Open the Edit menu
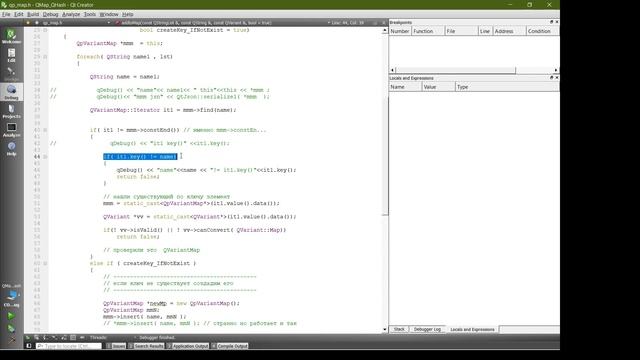Screen dimensions: 640x360 pos(19,14)
